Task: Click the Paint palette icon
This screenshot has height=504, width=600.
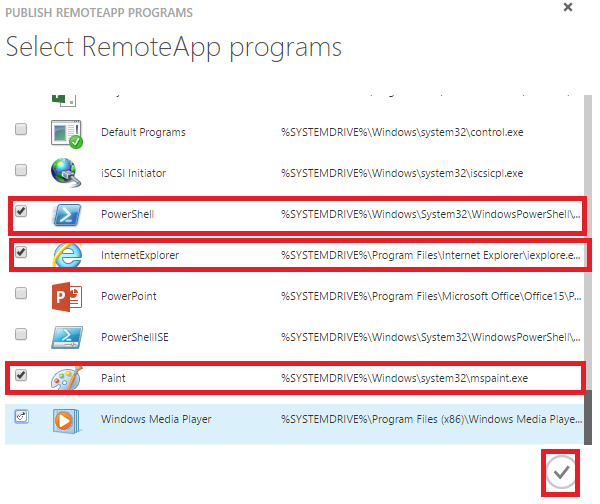Action: [67, 378]
